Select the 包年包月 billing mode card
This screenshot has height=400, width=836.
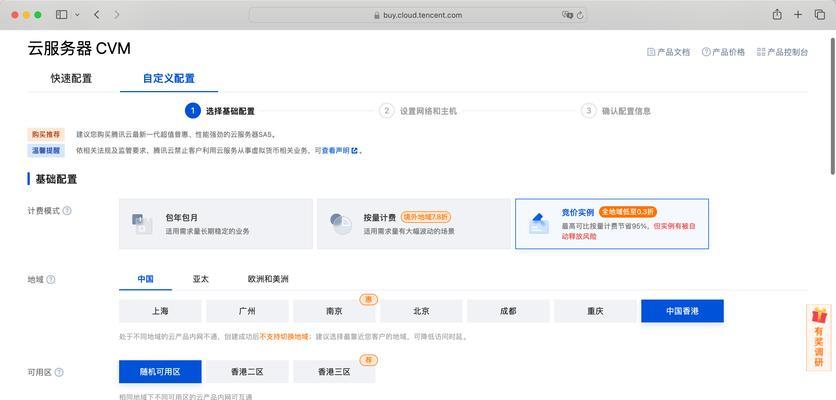coord(215,223)
